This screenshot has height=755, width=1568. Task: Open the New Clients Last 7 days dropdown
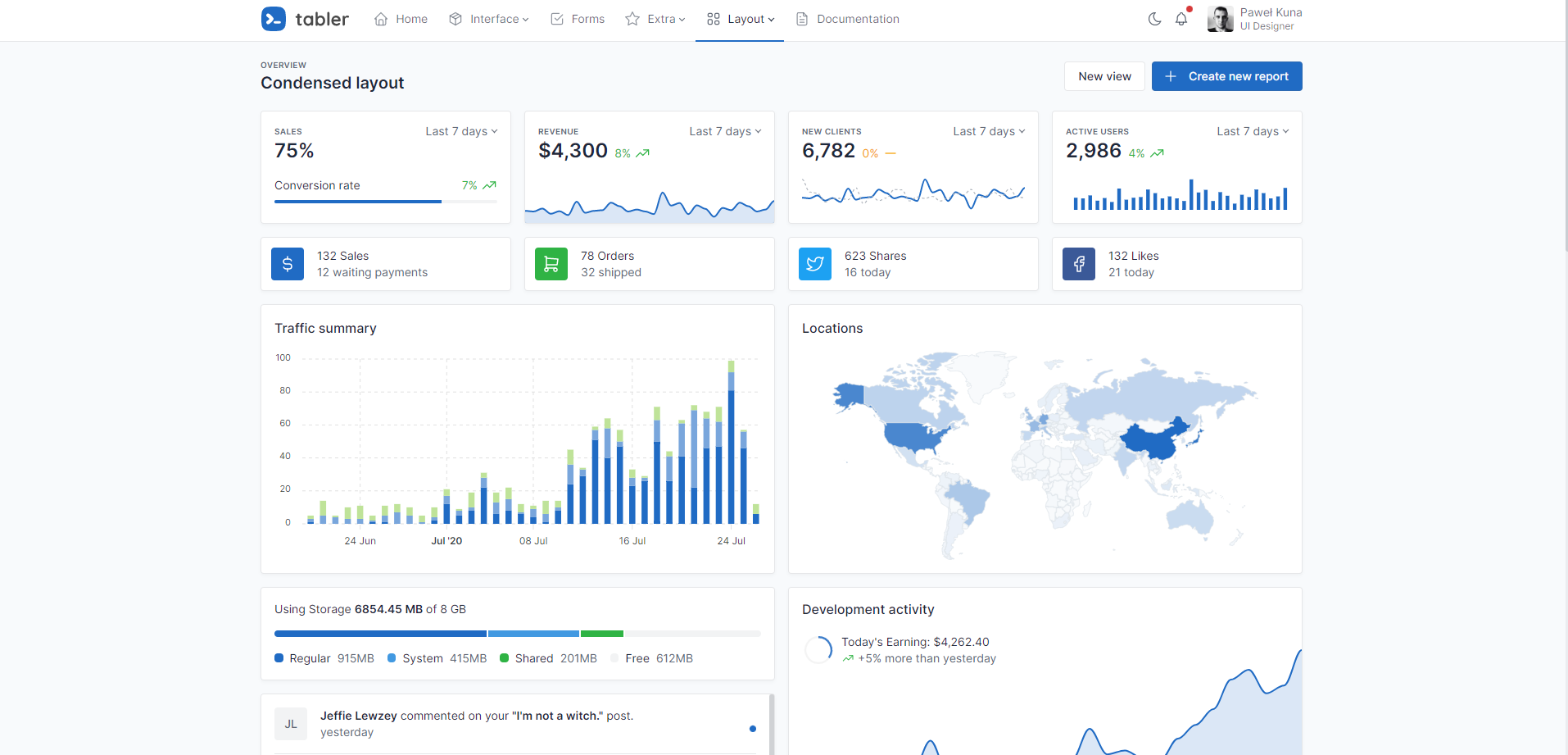[989, 131]
